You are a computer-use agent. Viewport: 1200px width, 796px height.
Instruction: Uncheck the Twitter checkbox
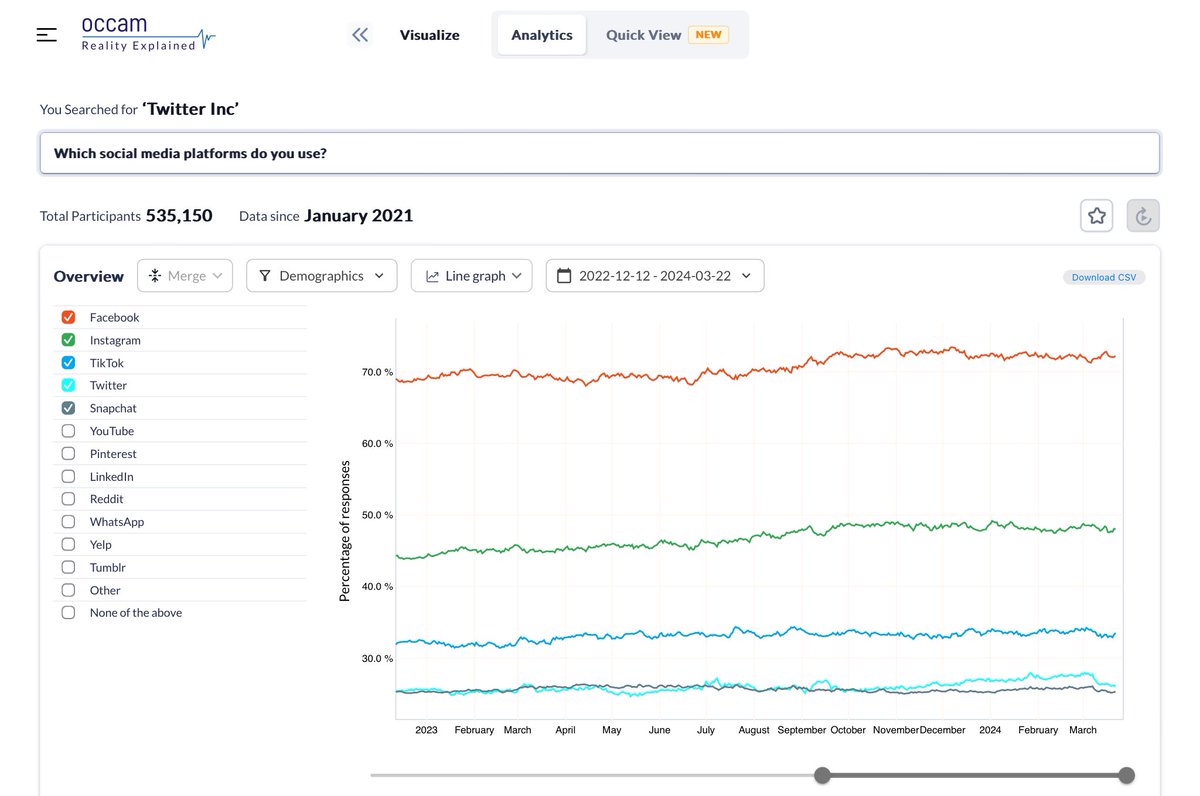(x=68, y=385)
